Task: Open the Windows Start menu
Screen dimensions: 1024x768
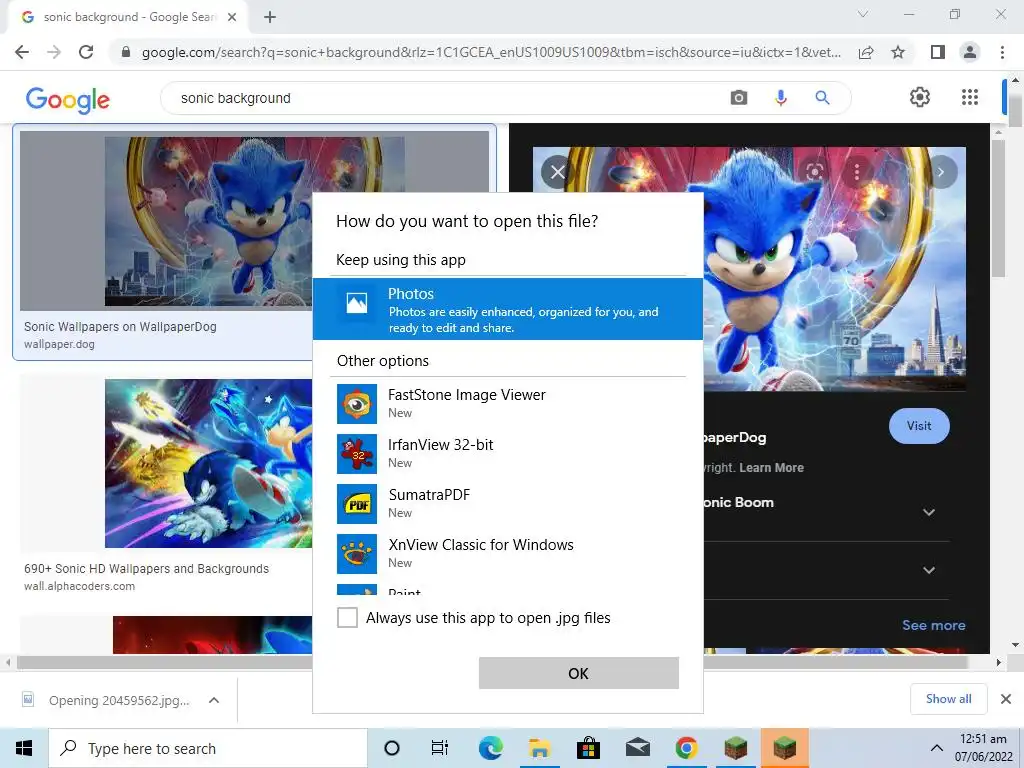Action: click(x=24, y=748)
